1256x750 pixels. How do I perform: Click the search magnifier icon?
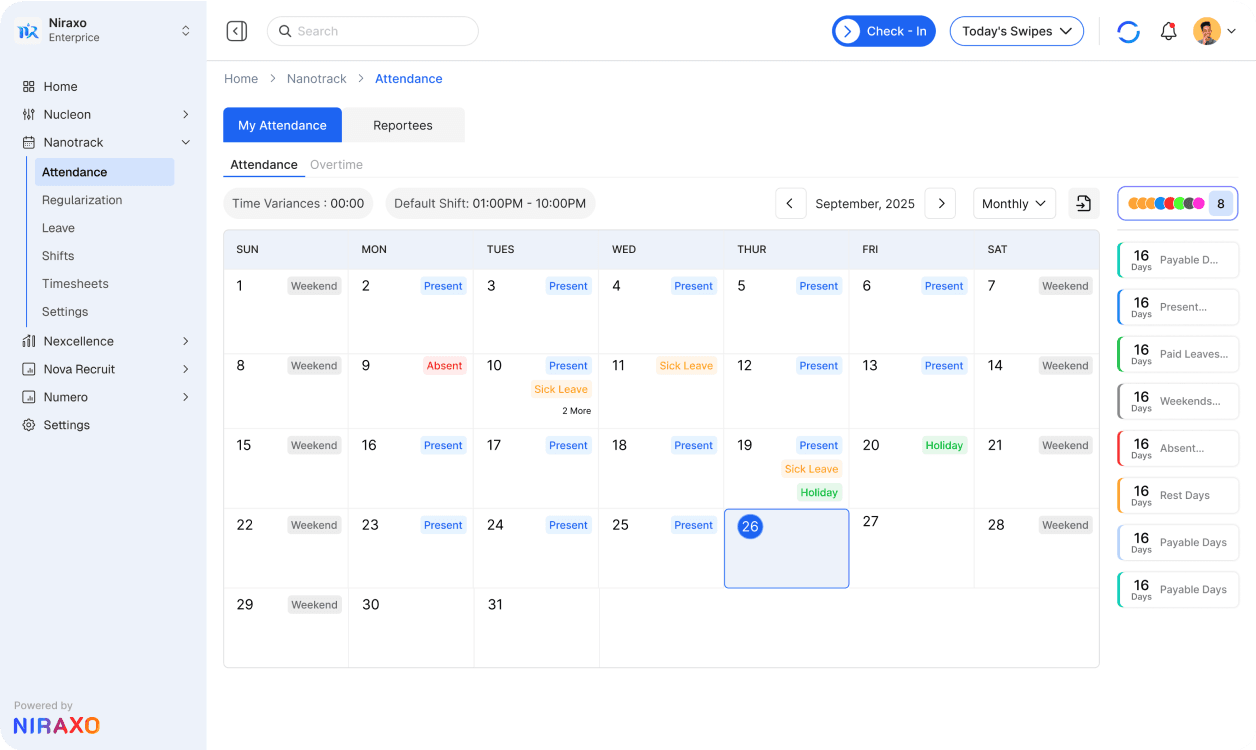(285, 31)
